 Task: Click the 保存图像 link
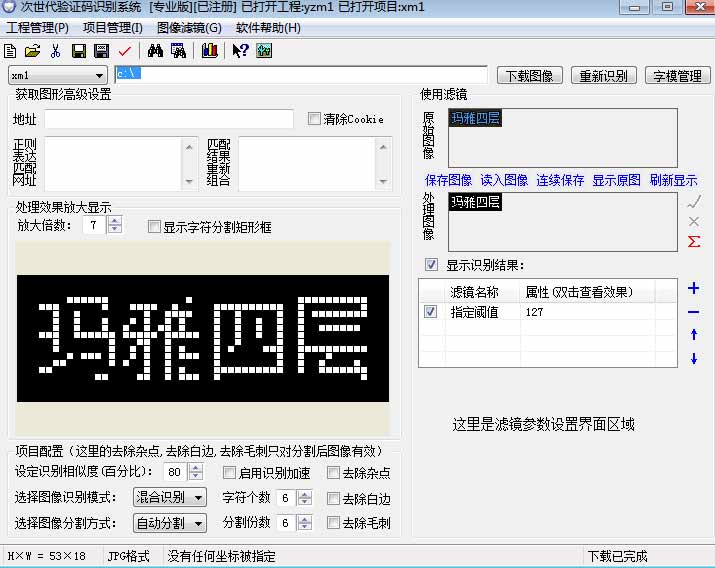[448, 181]
